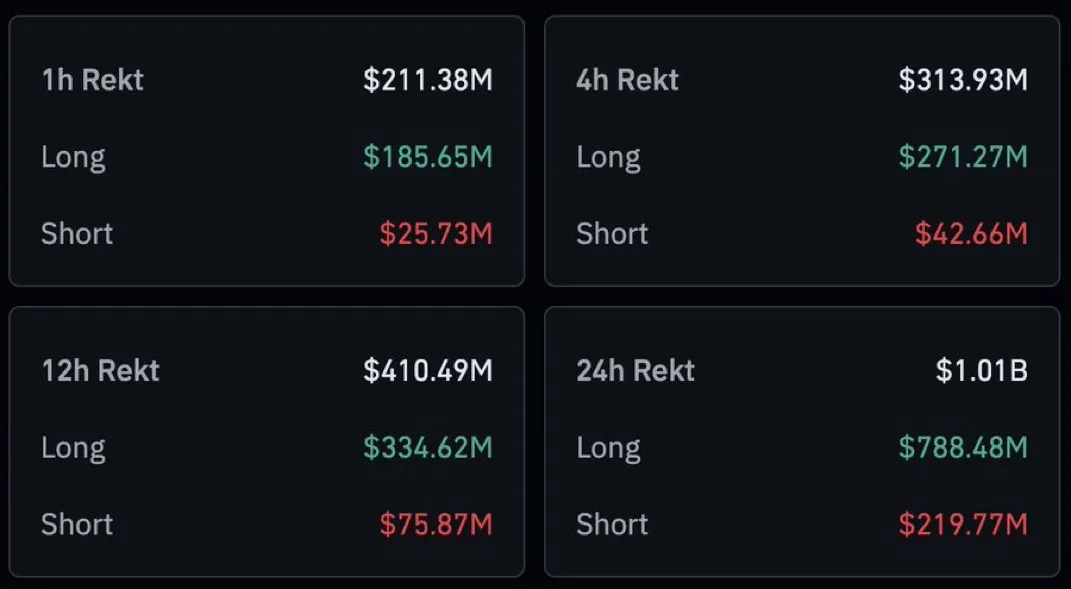Click the 4h Rekt total $313.93M
The width and height of the screenshot is (1071, 589).
[963, 80]
